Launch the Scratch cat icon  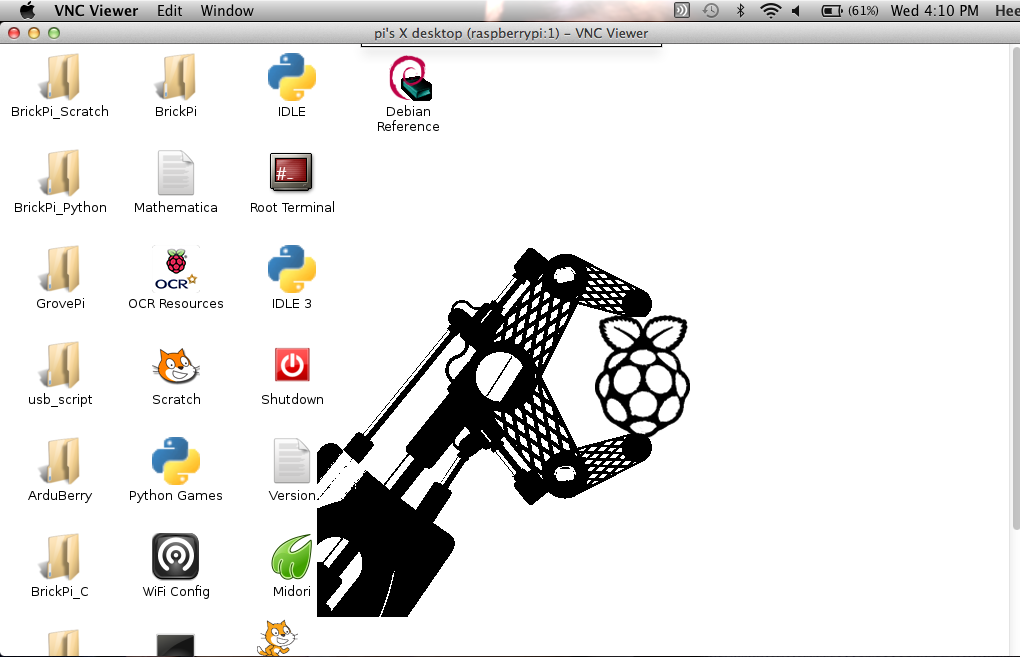pyautogui.click(x=176, y=366)
